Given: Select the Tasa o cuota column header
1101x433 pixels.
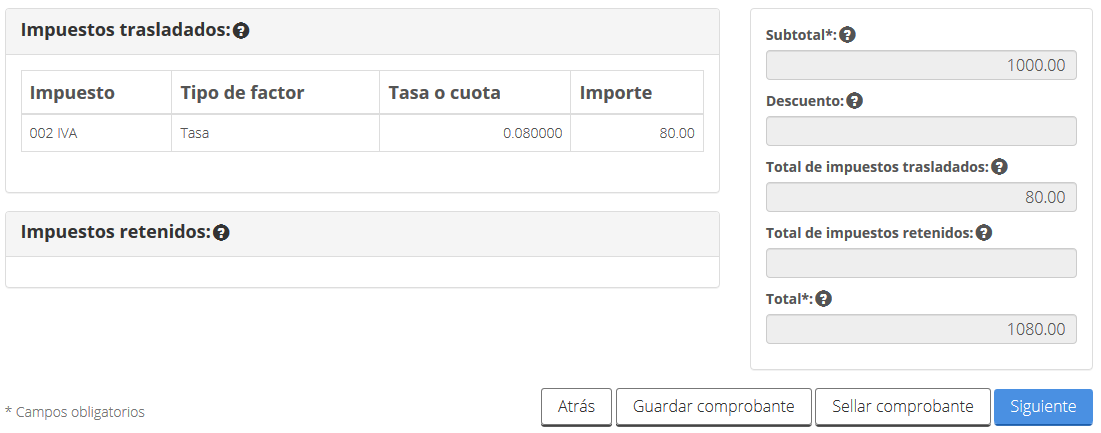Looking at the screenshot, I should coord(475,93).
